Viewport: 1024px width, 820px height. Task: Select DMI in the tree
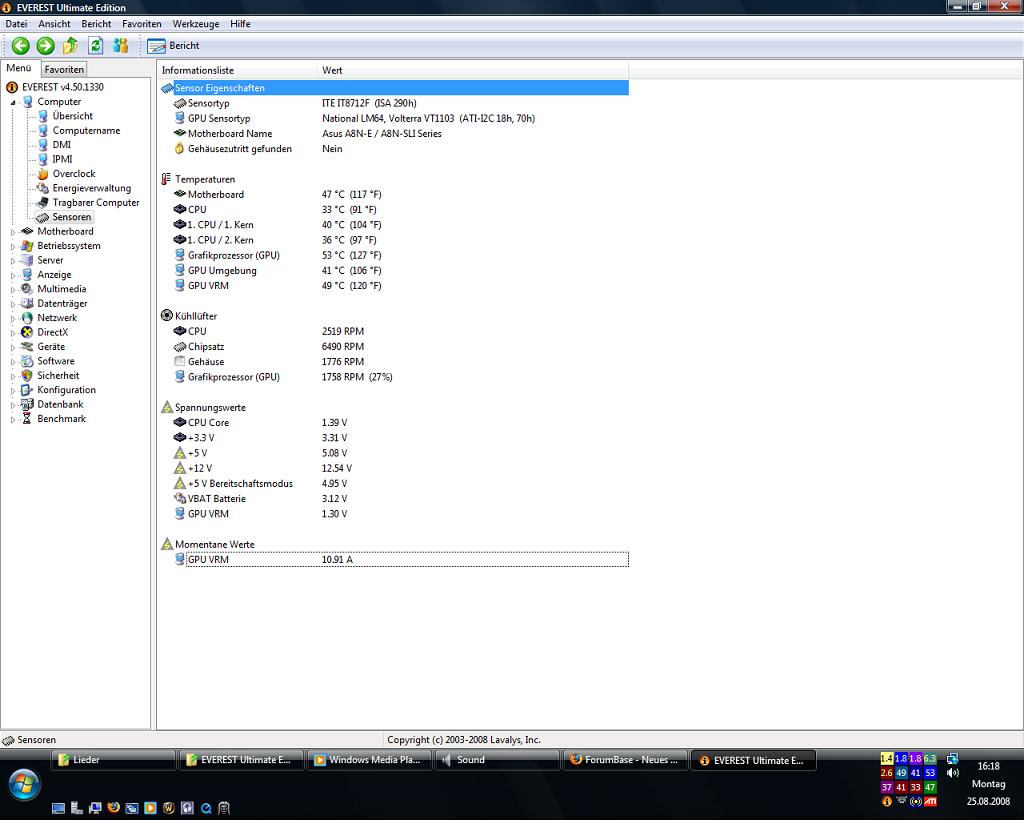[x=61, y=144]
